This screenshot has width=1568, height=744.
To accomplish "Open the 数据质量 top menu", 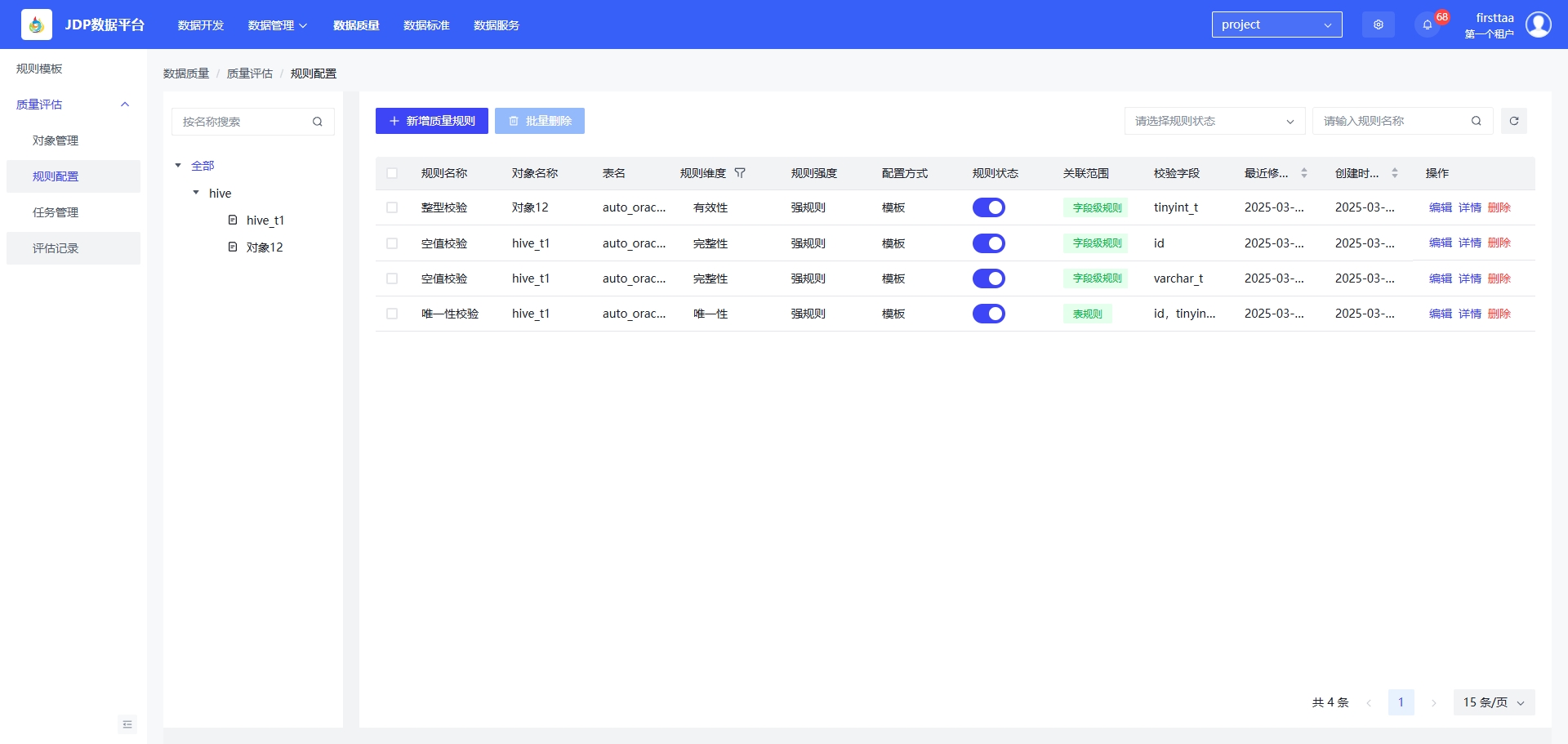I will [x=356, y=25].
